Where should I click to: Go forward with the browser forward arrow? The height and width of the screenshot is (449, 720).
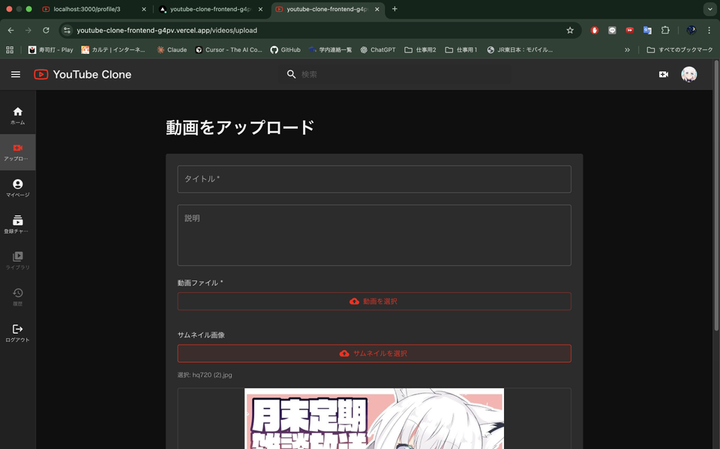[28, 30]
